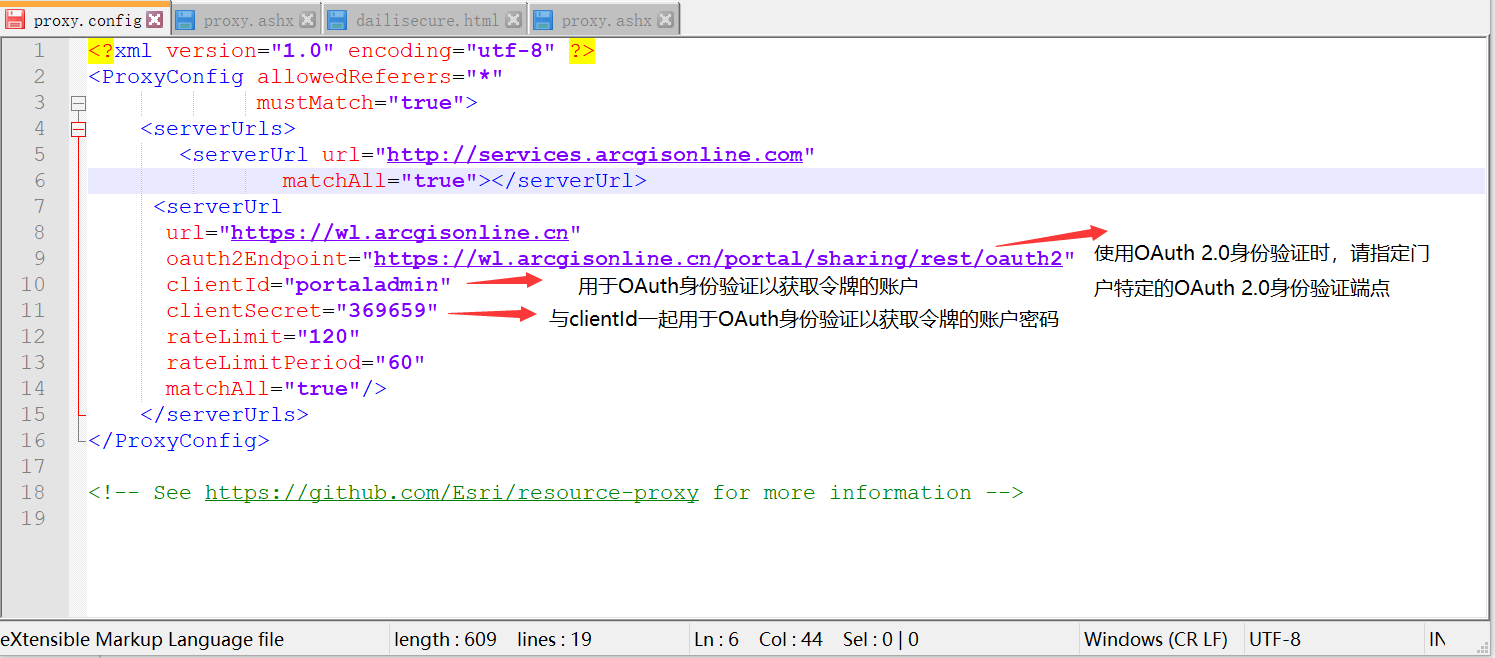
Task: Click 'lines : 19' in the status bar
Action: tap(554, 639)
